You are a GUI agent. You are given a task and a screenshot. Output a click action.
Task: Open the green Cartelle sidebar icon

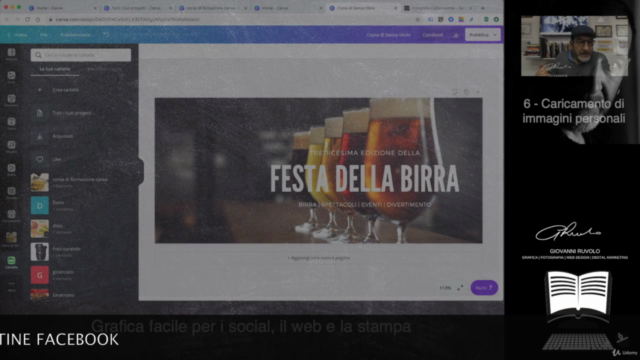point(11,262)
